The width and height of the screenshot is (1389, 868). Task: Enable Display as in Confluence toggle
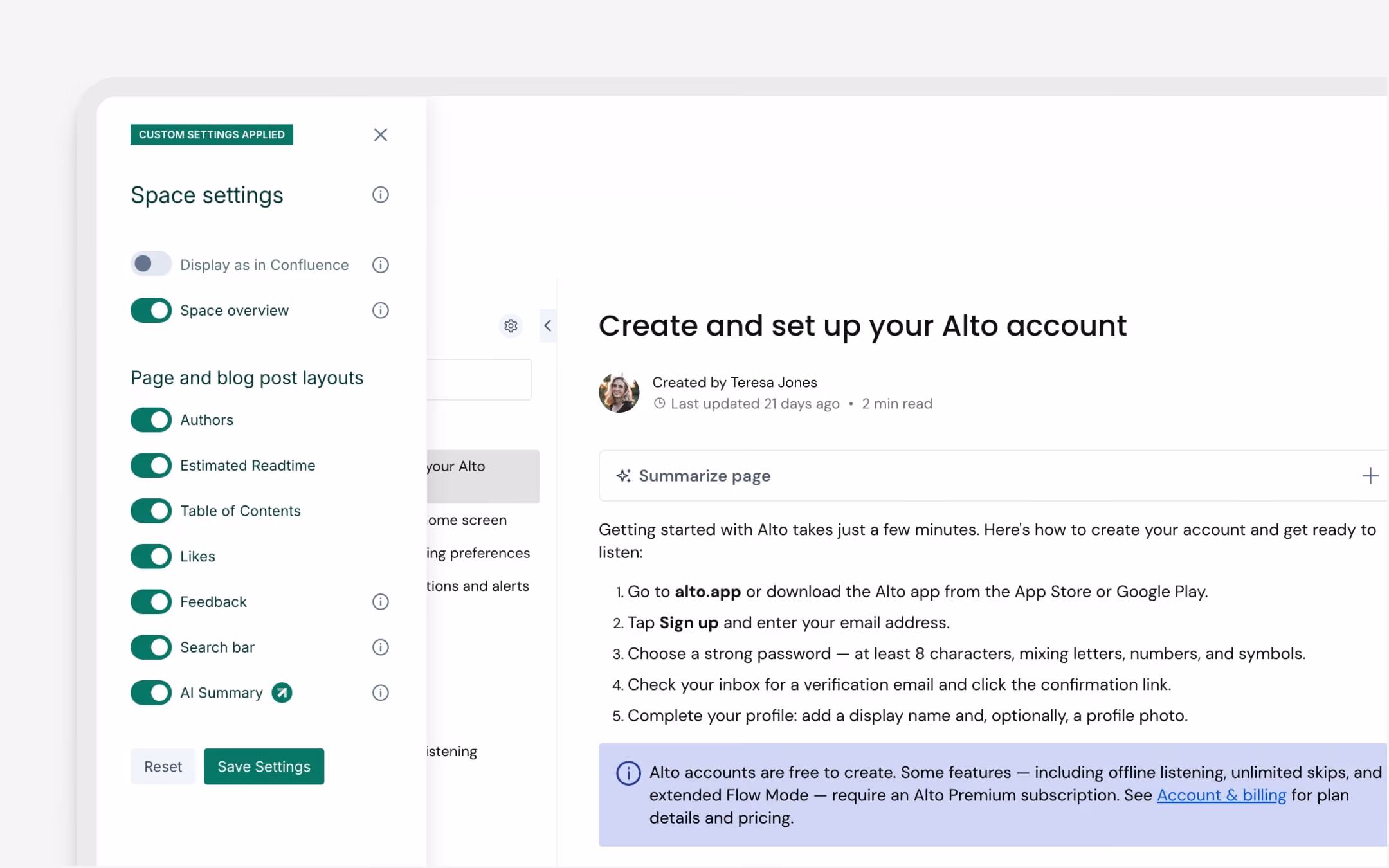tap(151, 264)
